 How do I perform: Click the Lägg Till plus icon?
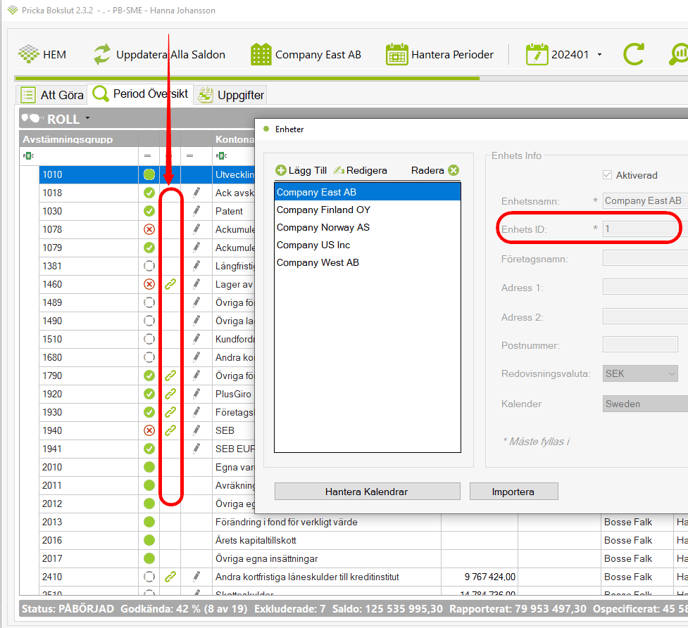(x=281, y=170)
